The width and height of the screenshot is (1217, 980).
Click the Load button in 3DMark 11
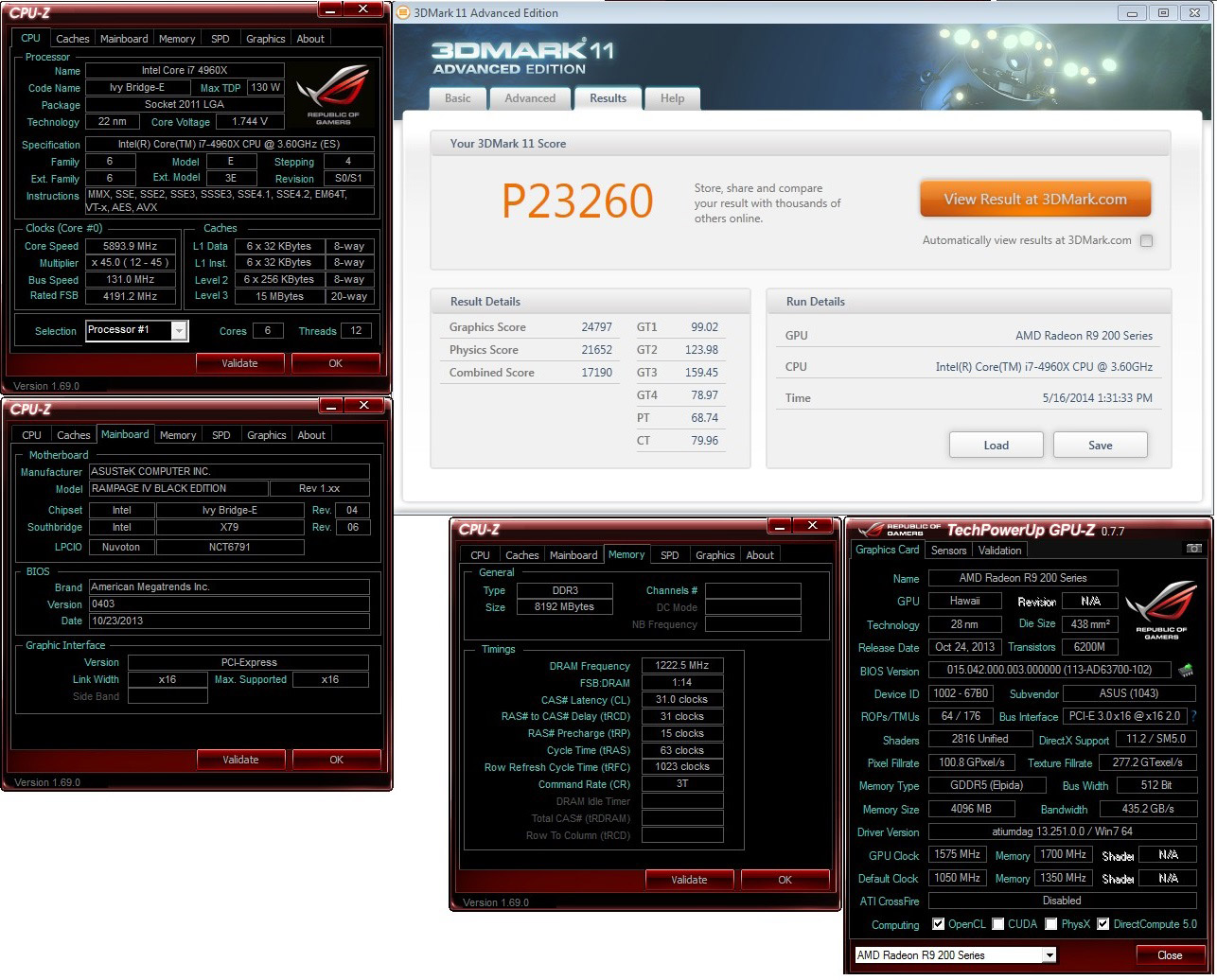[x=996, y=445]
